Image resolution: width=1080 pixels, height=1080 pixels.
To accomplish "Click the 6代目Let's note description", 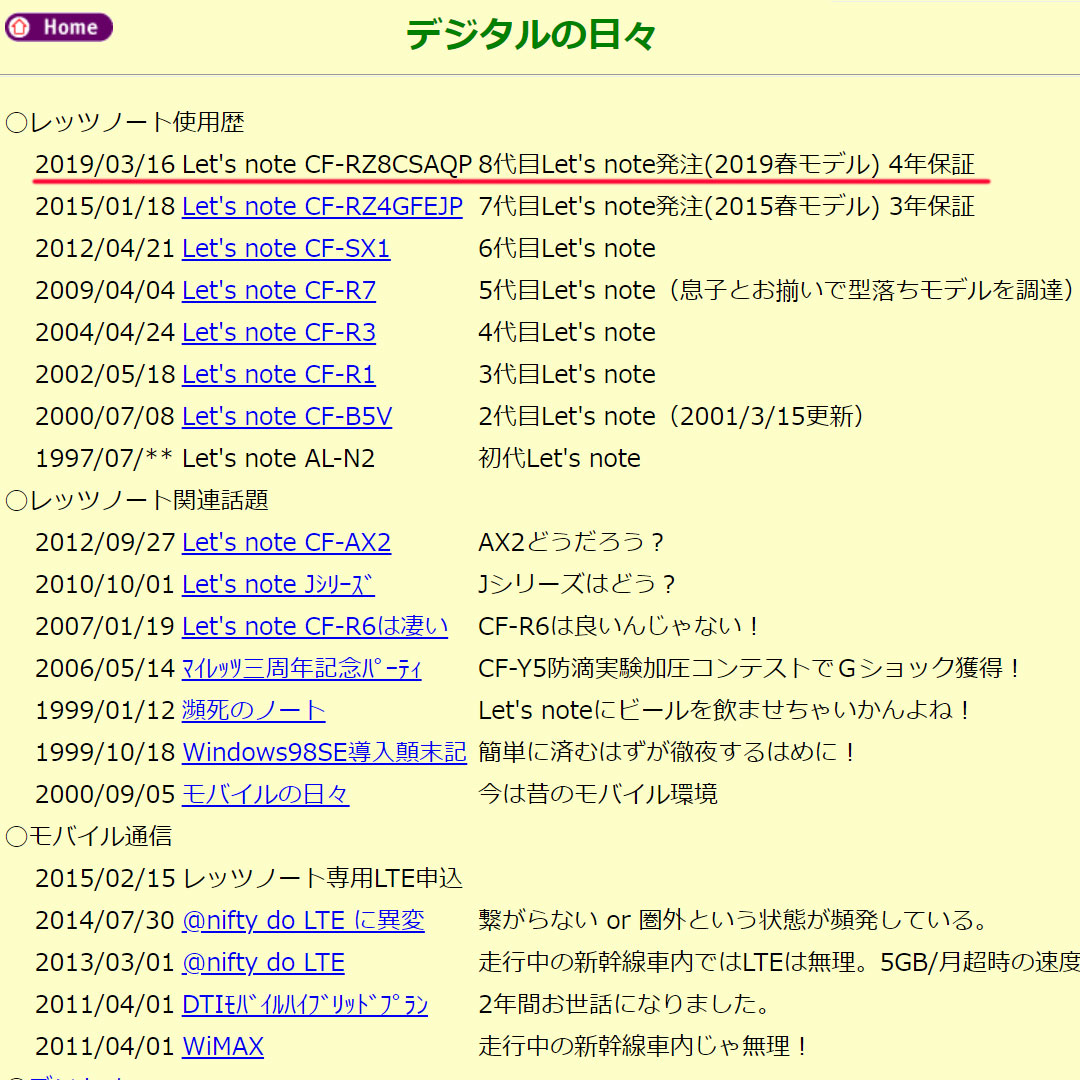I will point(567,249).
